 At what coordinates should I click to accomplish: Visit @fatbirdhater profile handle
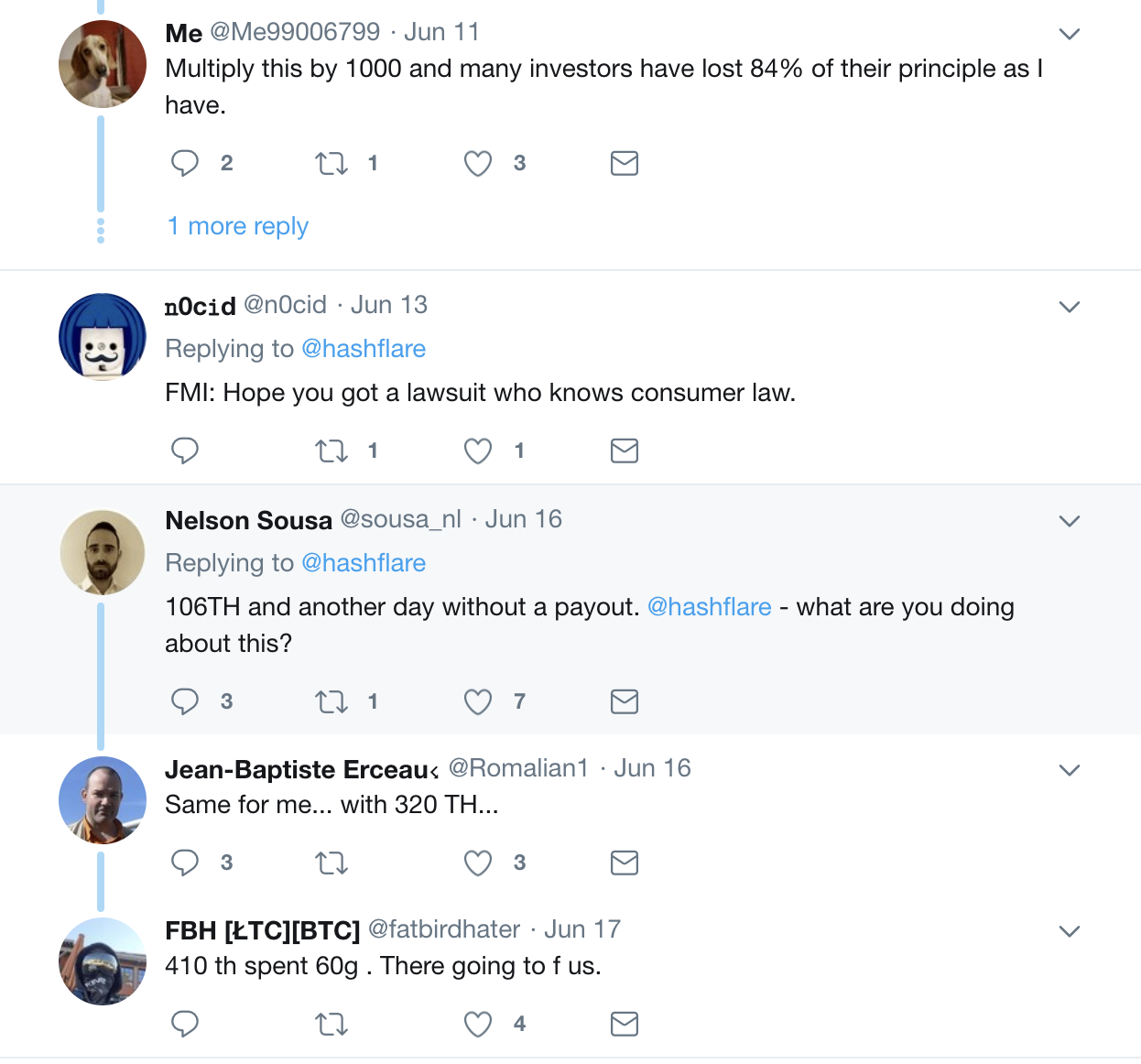(444, 929)
